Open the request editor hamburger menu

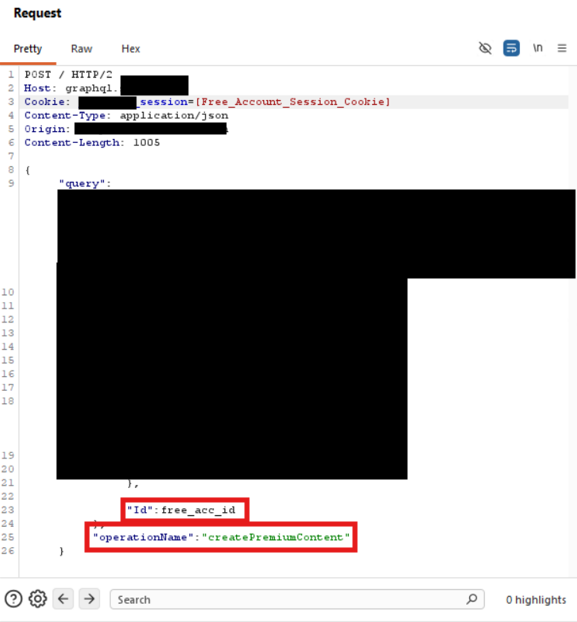point(562,48)
